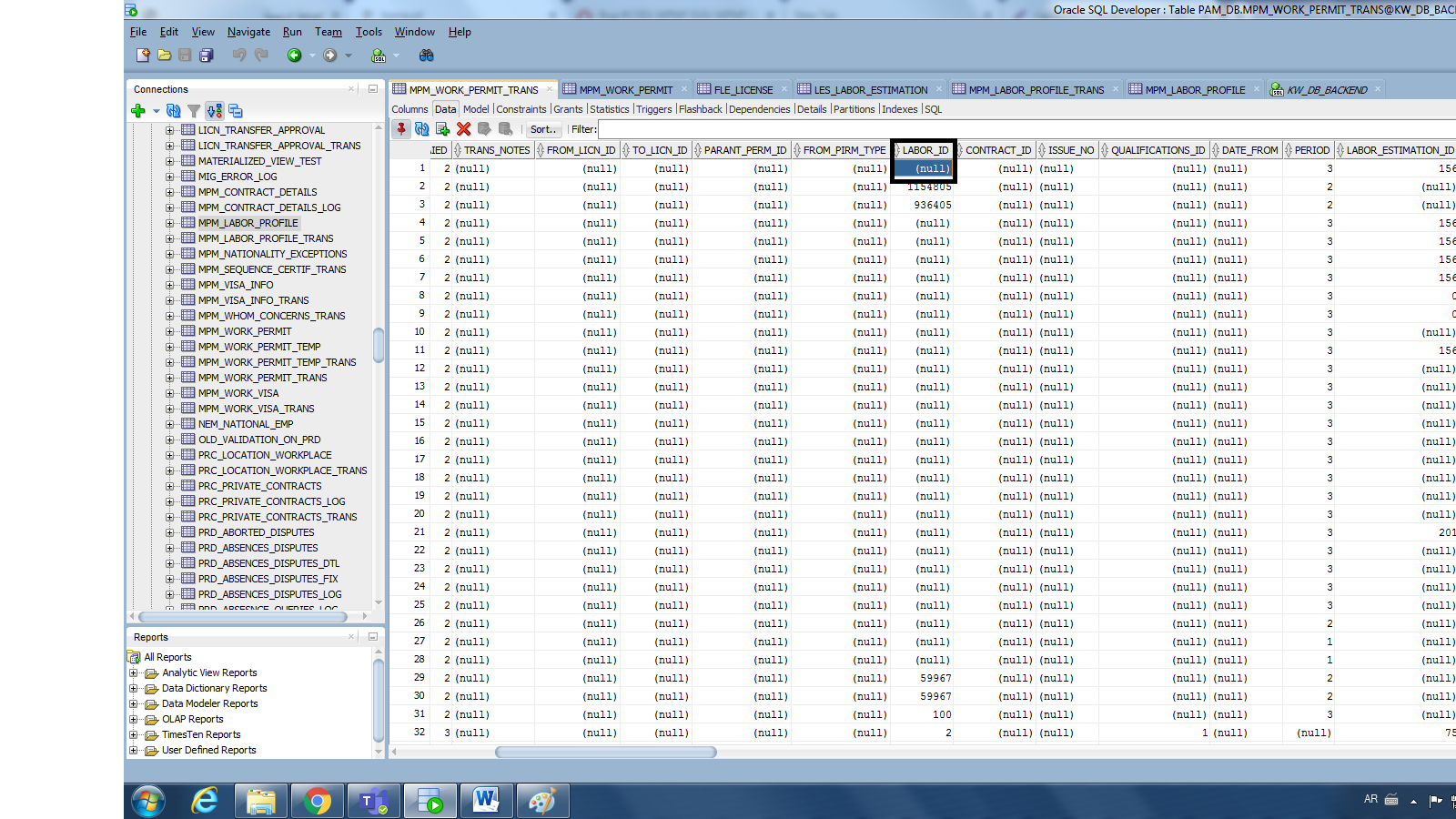Select MPM_WORK_VISA table in tree
The width and height of the screenshot is (1456, 819).
pos(238,393)
